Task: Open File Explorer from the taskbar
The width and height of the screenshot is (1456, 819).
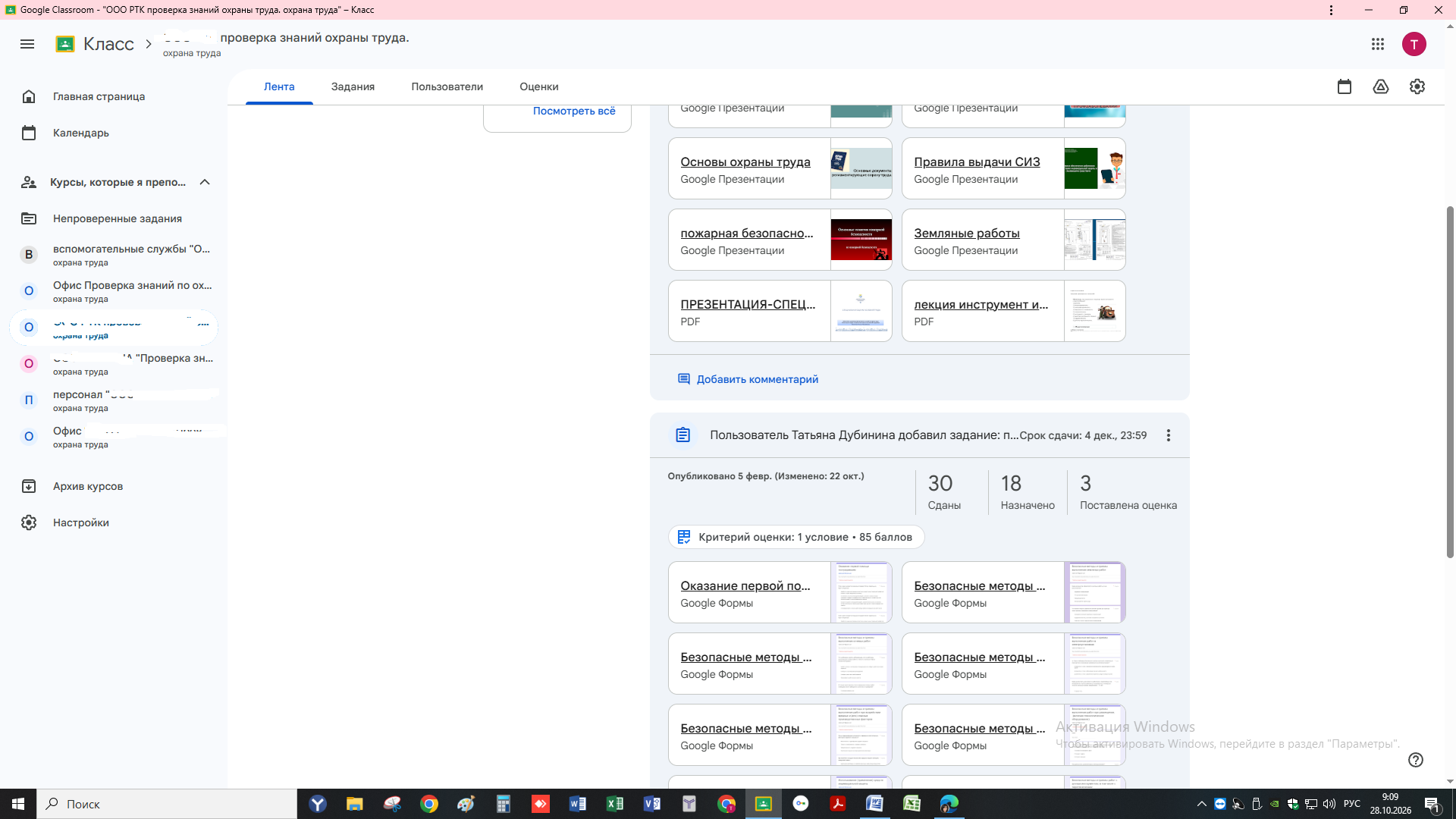Action: 355,804
